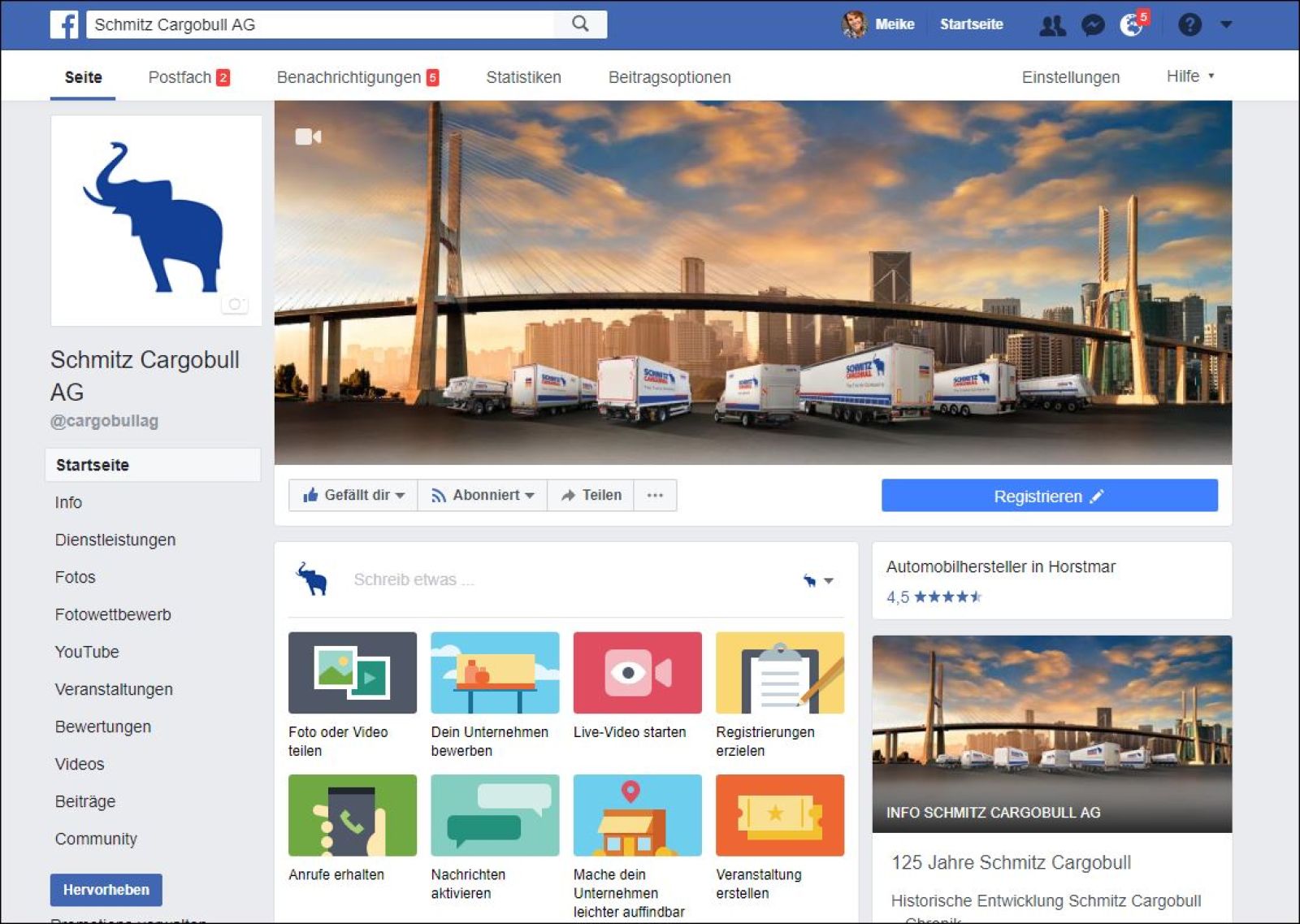Open 'Videos' in left sidebar
The width and height of the screenshot is (1300, 924).
(80, 764)
